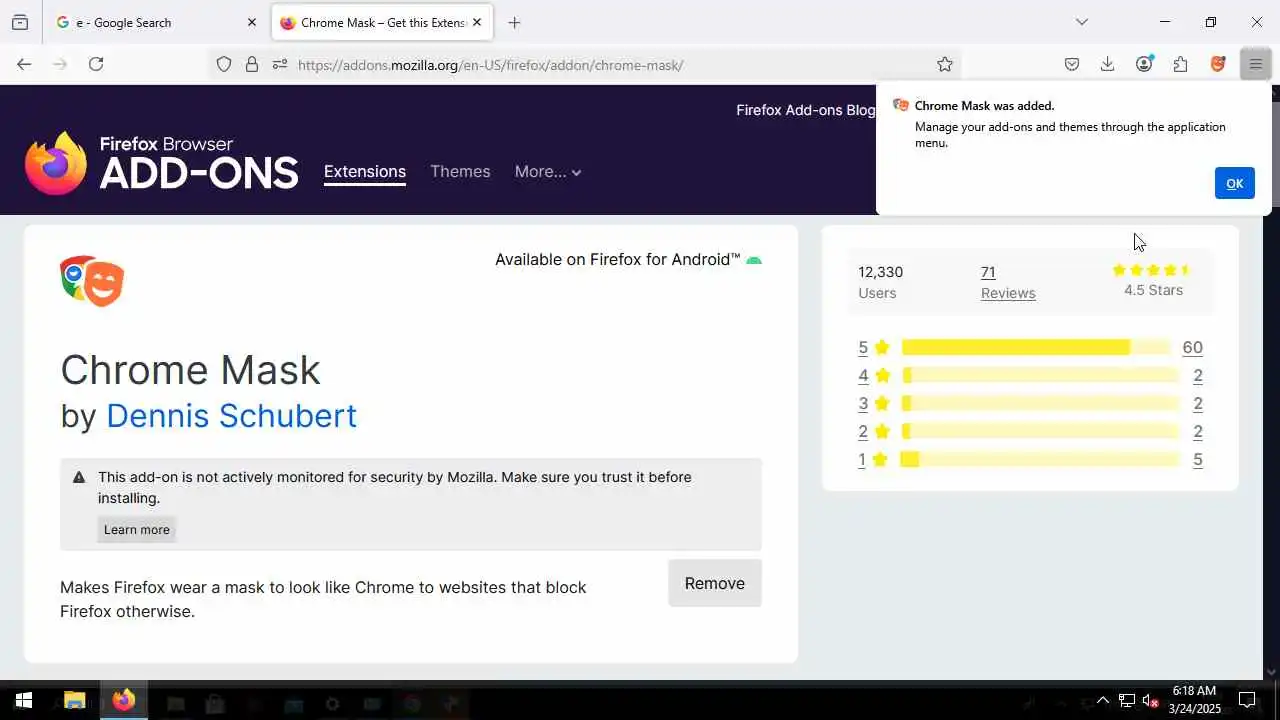Open the Save to Pocket icon
Screen dimensions: 1280x720
1072,64
